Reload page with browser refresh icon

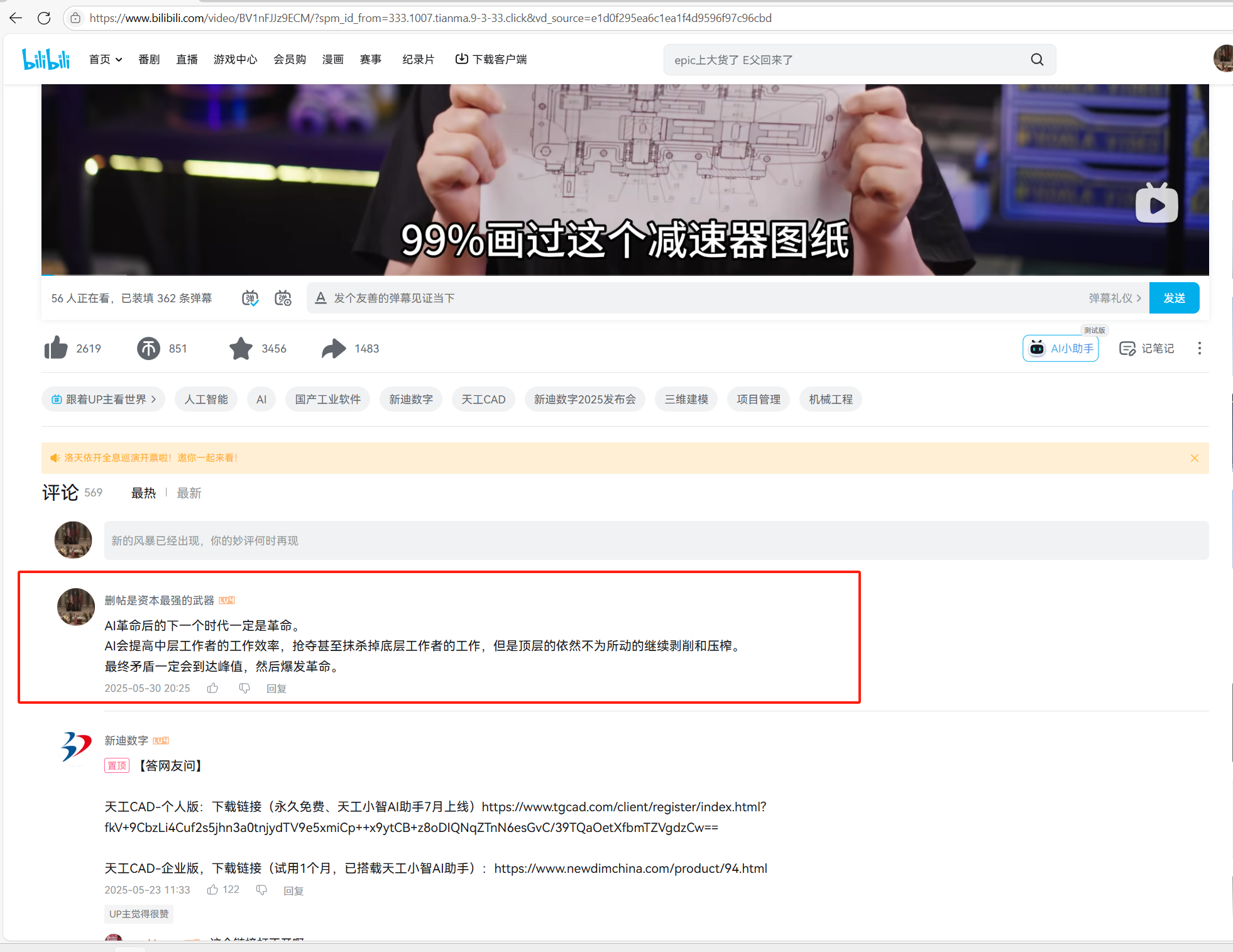(x=44, y=18)
